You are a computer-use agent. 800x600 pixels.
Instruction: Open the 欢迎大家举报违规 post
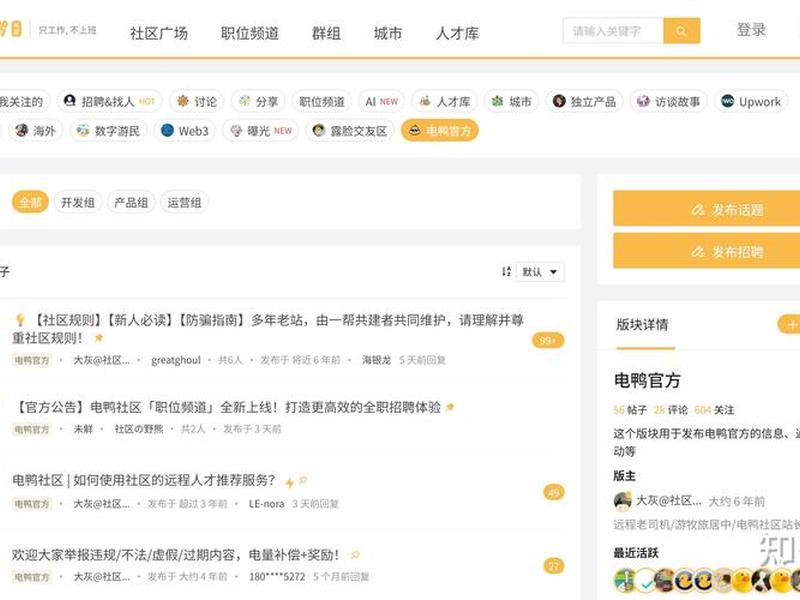[x=176, y=554]
